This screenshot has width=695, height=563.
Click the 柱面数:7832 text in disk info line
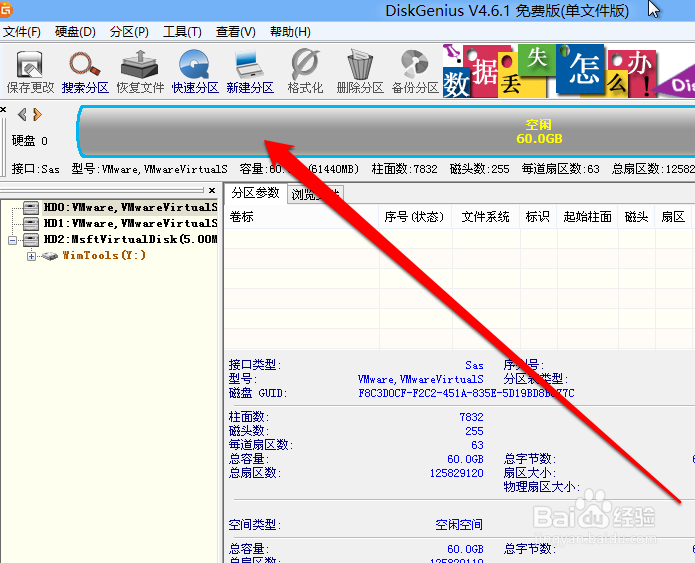pyautogui.click(x=404, y=169)
